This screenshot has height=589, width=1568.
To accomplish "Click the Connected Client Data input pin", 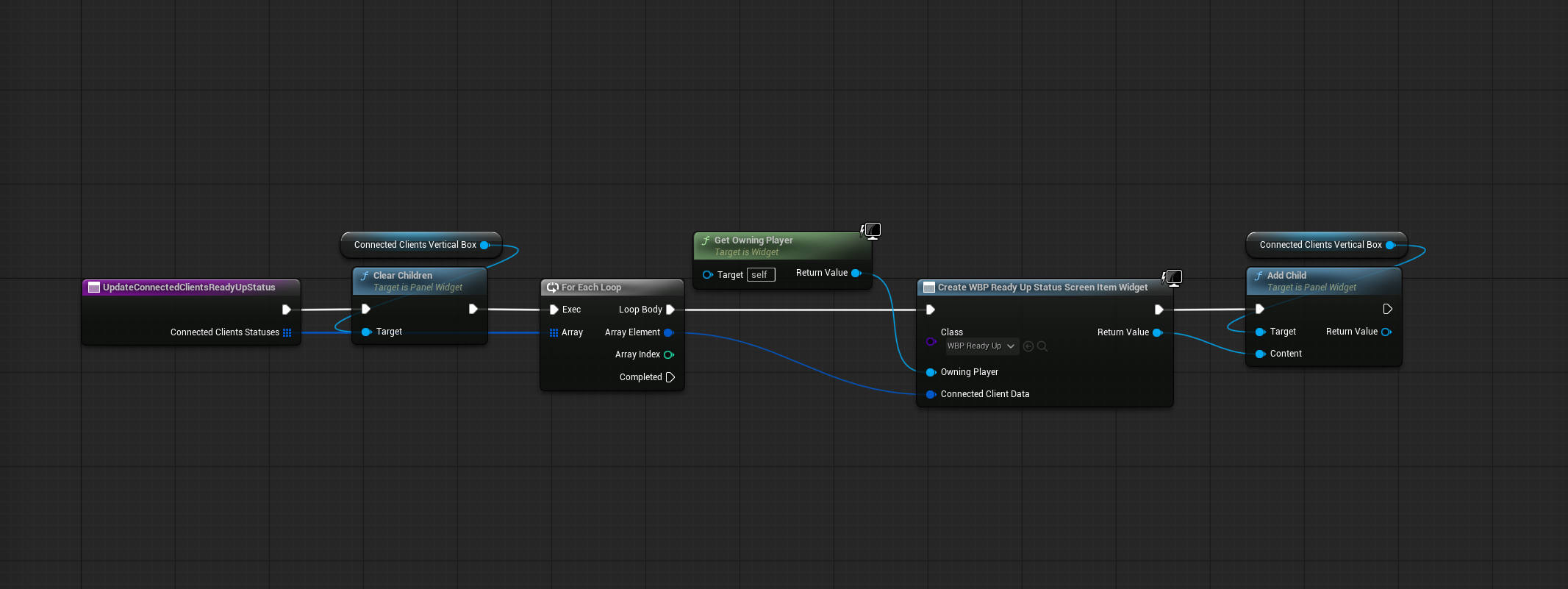I will pyautogui.click(x=931, y=394).
